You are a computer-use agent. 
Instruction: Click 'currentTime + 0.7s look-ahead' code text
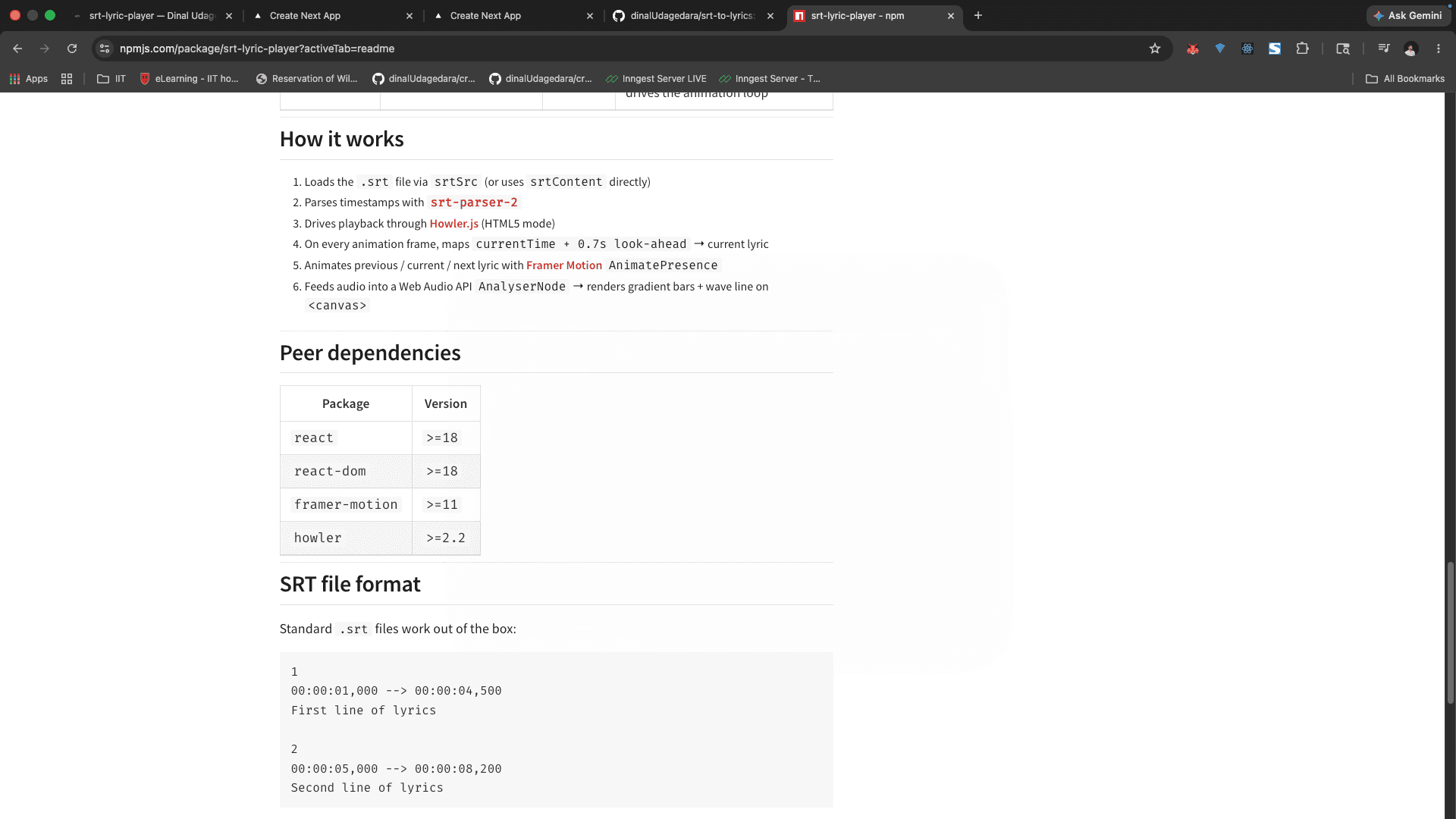click(581, 244)
